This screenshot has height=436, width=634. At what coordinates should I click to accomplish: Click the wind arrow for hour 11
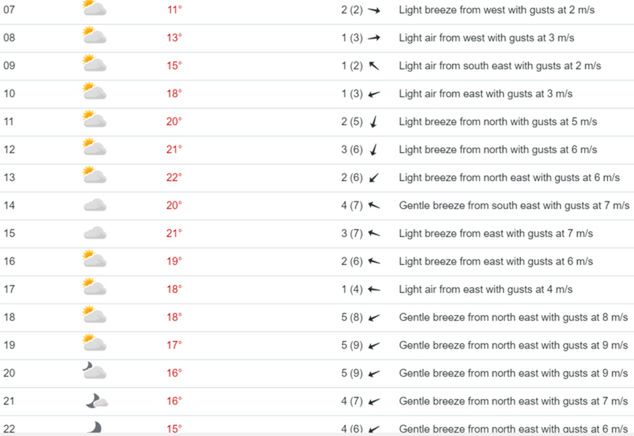[376, 122]
